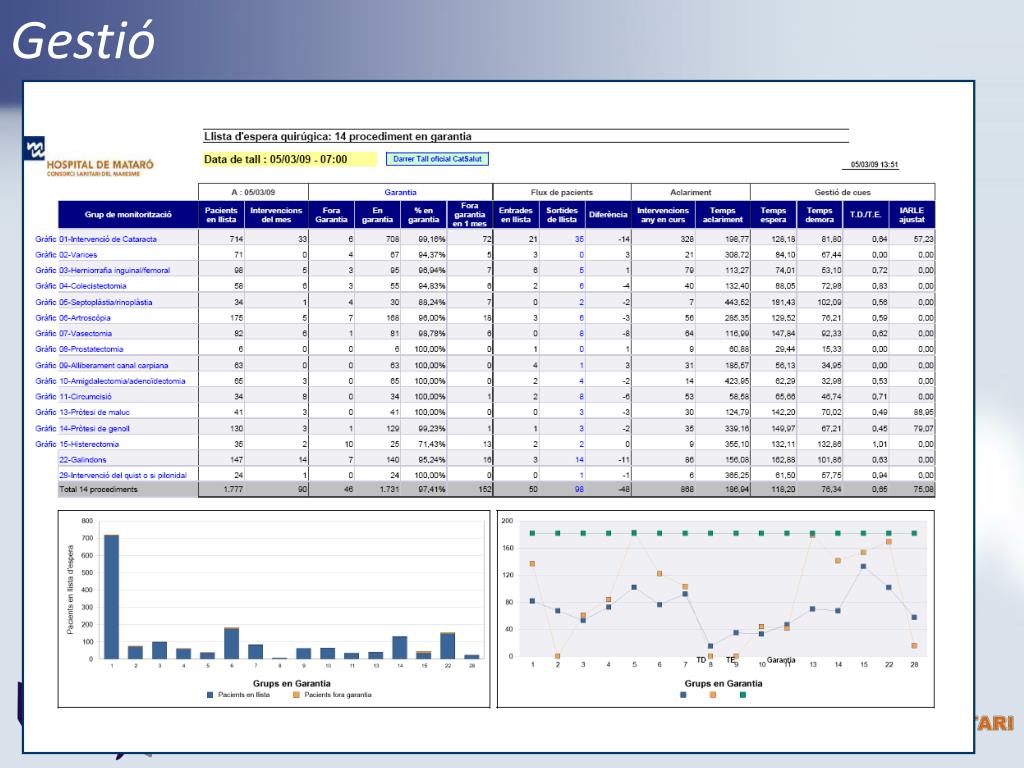Click the IARLE ajustat column header
The height and width of the screenshot is (768, 1024).
pos(911,215)
